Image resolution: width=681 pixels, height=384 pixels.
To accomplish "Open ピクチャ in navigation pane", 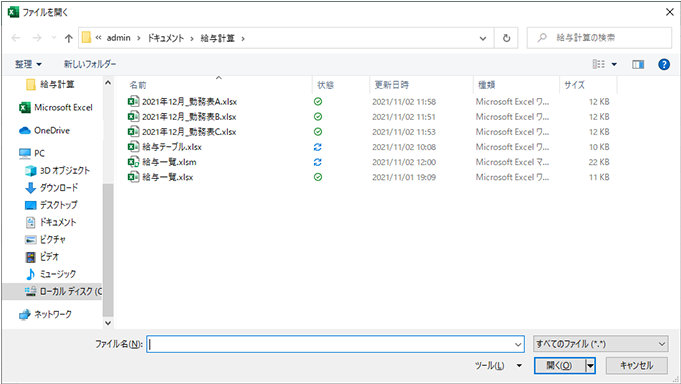I will pyautogui.click(x=46, y=239).
